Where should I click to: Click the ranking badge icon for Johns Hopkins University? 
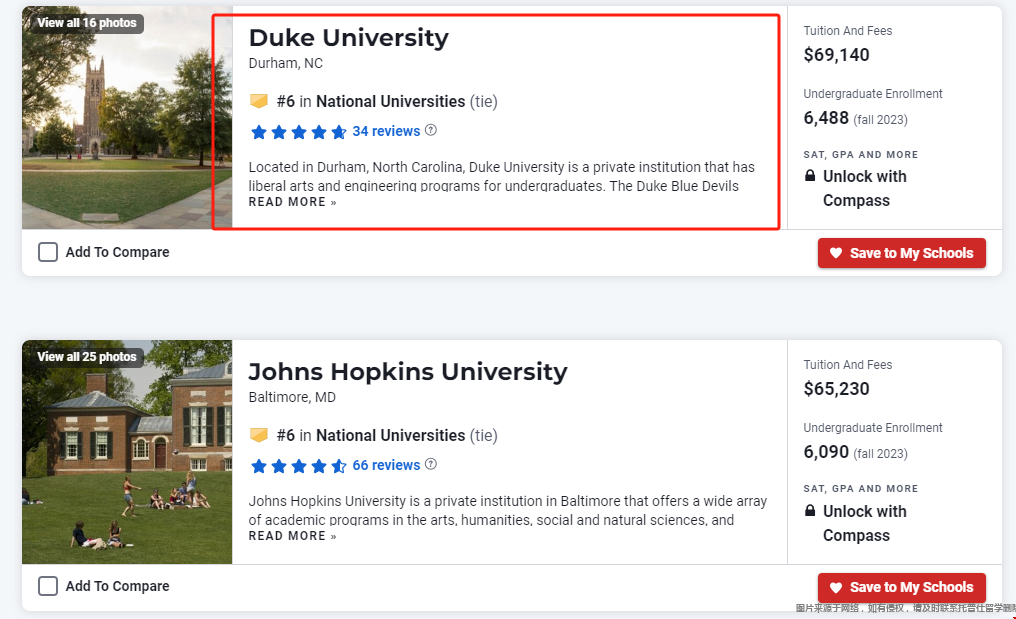(259, 435)
